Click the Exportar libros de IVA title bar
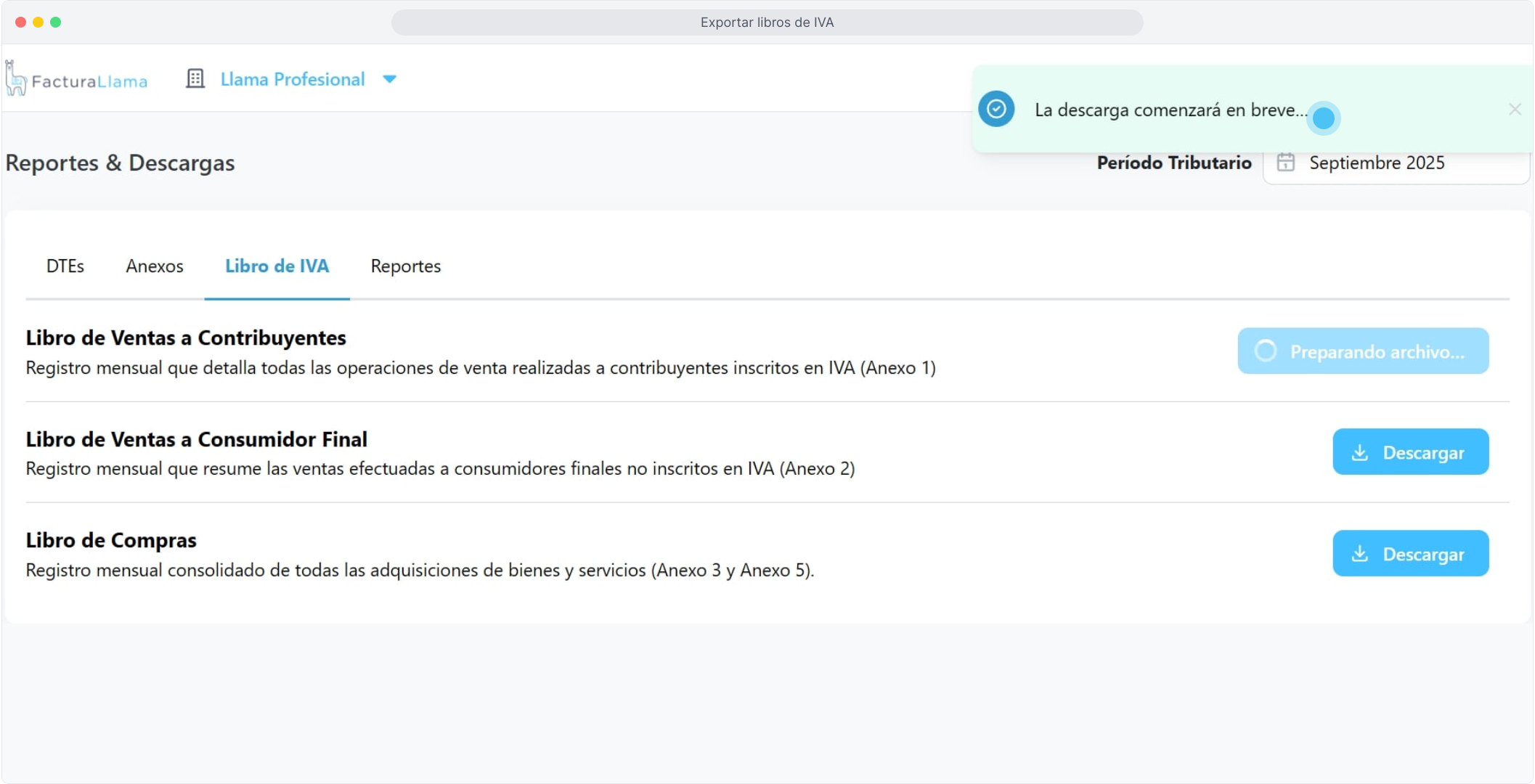The image size is (1535, 784). point(767,23)
